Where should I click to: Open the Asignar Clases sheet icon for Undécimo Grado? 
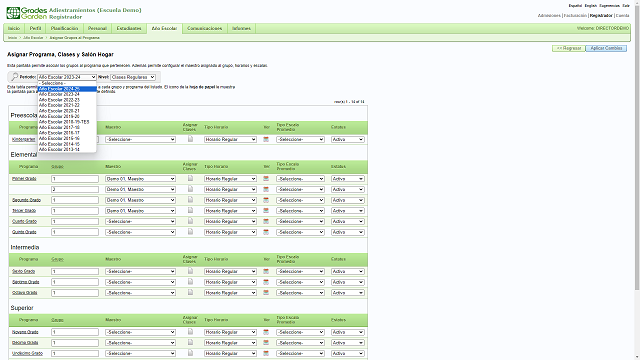[190, 353]
